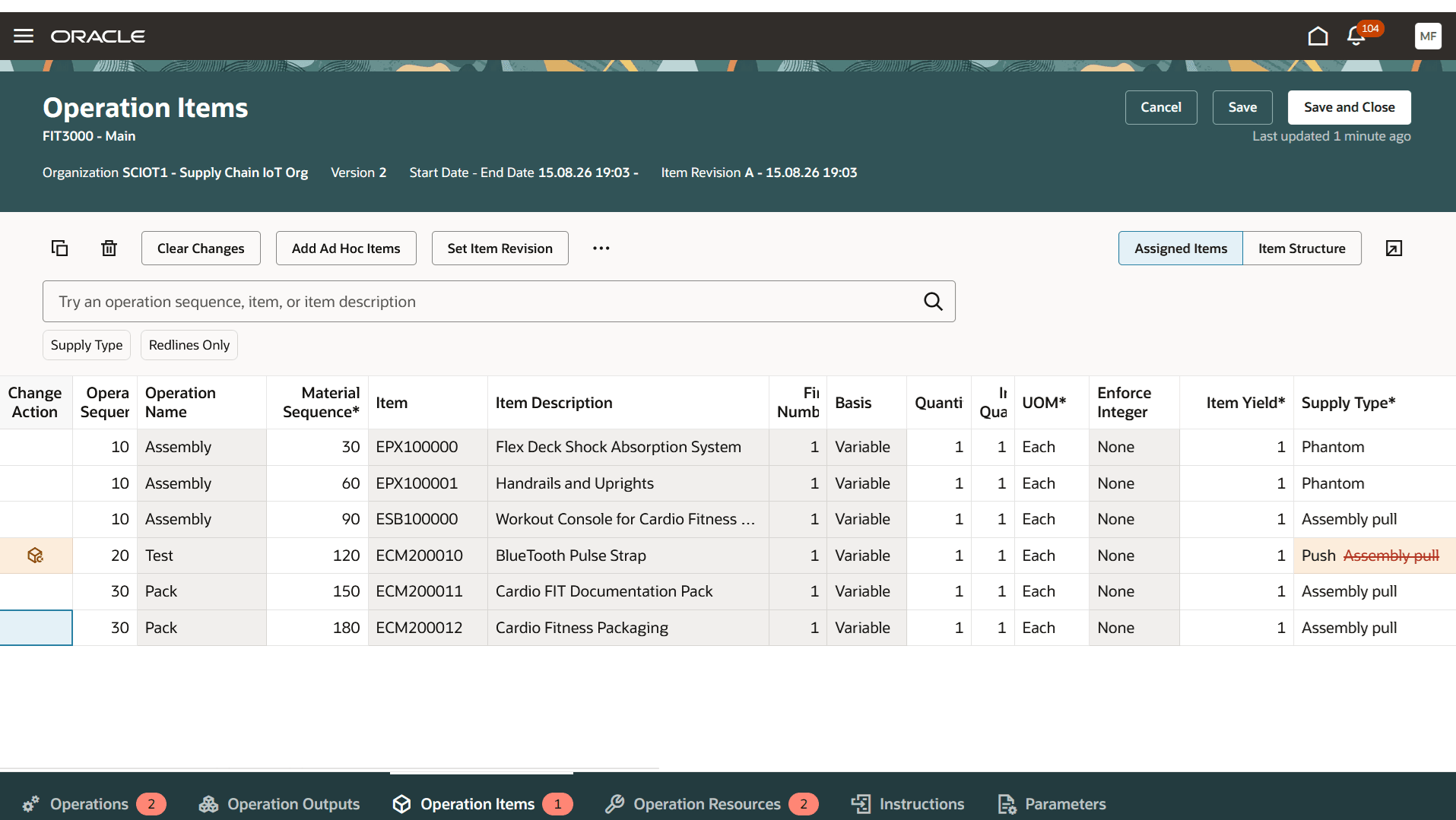
Task: Click the change action icon on row ECM200010
Action: coord(35,556)
